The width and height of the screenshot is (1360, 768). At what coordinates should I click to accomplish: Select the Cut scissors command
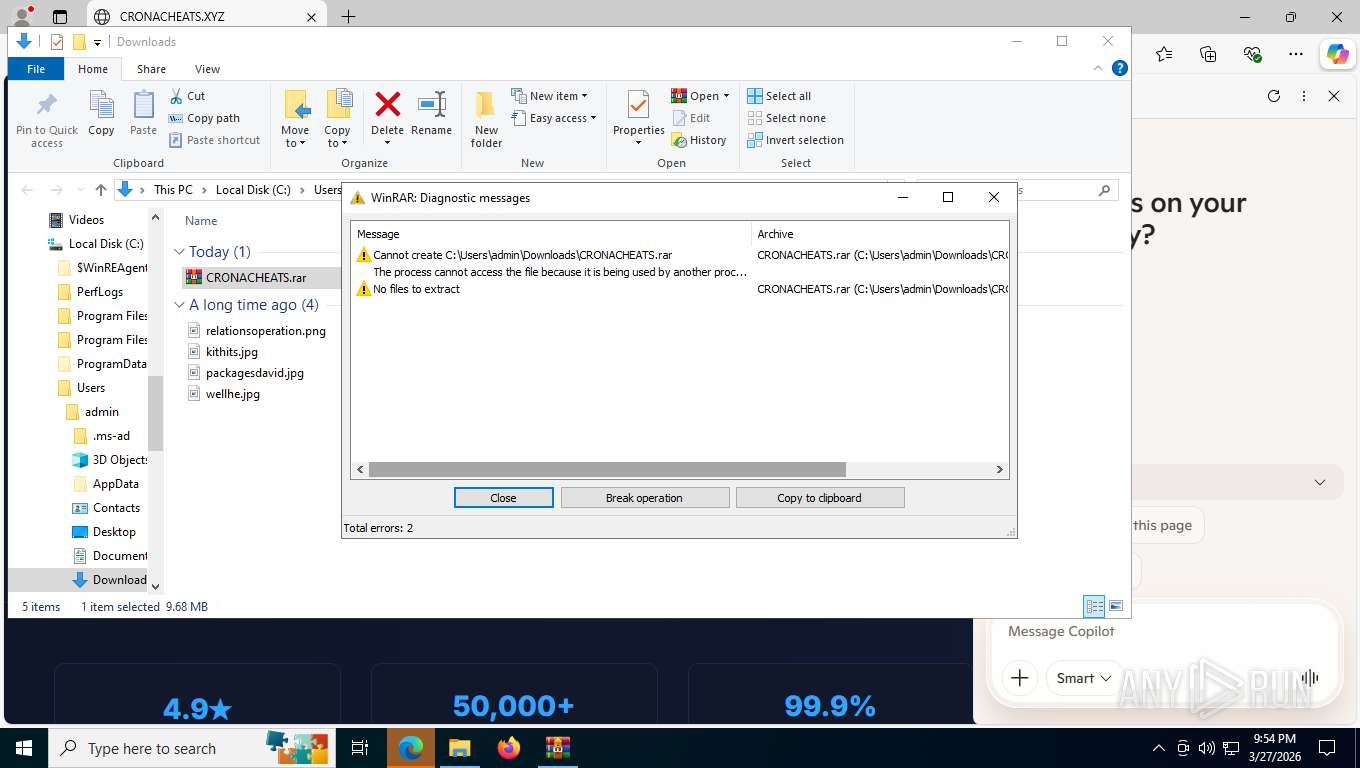187,96
